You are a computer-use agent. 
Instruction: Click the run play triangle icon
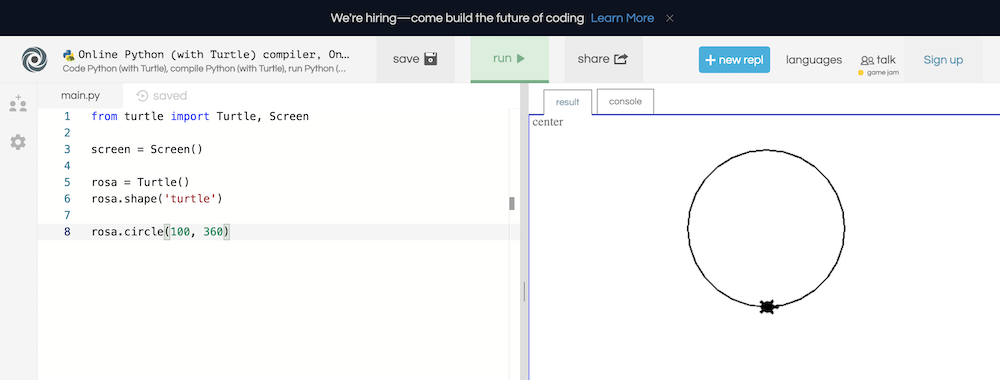point(520,59)
